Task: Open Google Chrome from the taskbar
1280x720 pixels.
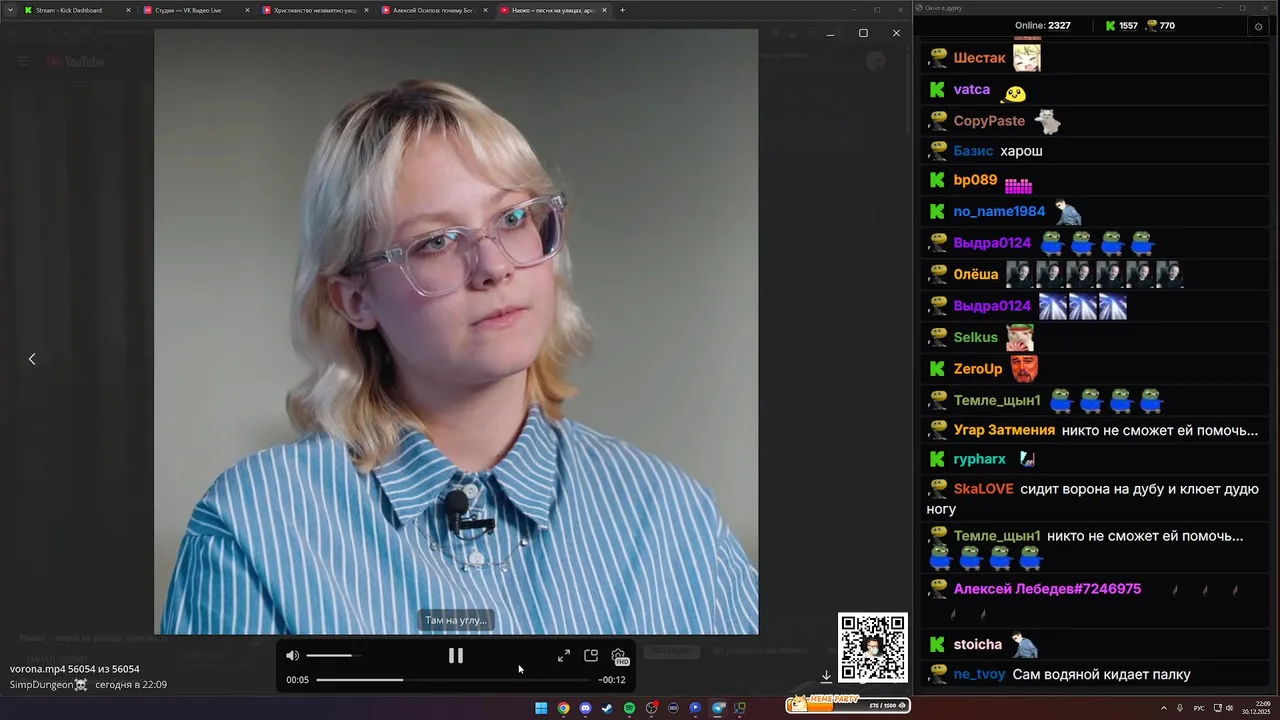Action: [563, 708]
